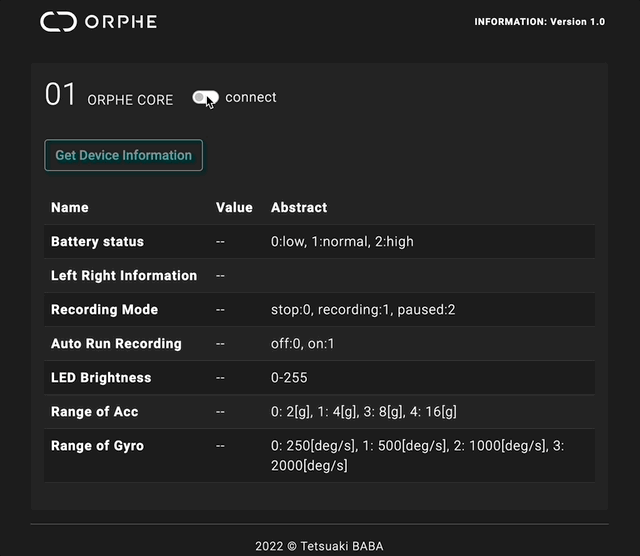Image resolution: width=640 pixels, height=556 pixels.
Task: Click the Range of Acc value '--'
Action: (x=220, y=412)
